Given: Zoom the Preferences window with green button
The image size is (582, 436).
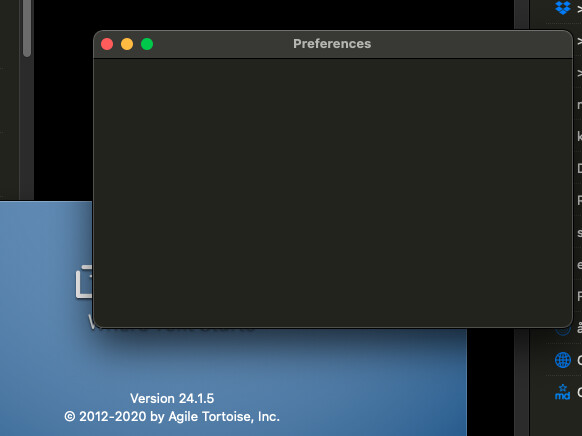Looking at the screenshot, I should coord(147,44).
